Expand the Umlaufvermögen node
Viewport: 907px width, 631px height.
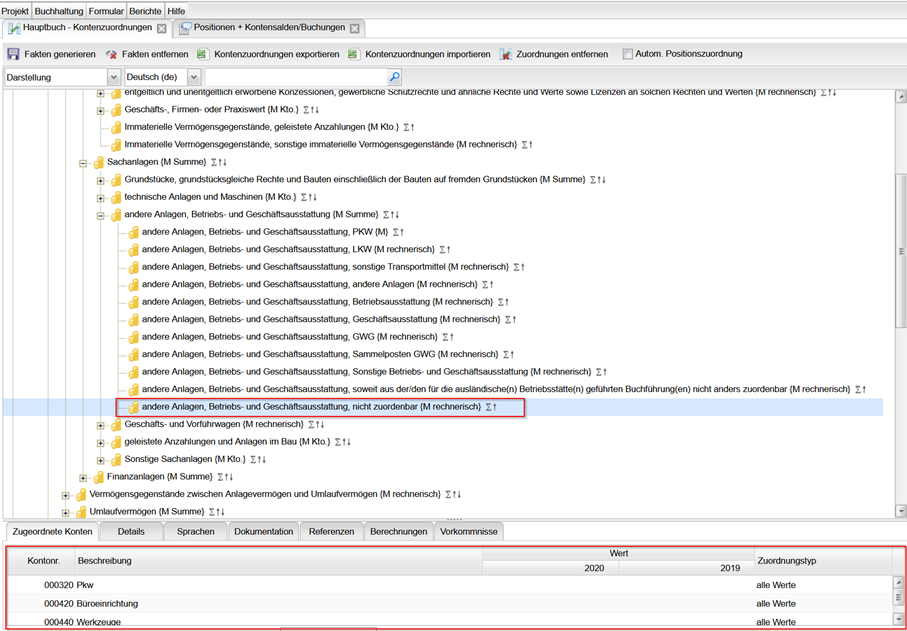coord(65,513)
